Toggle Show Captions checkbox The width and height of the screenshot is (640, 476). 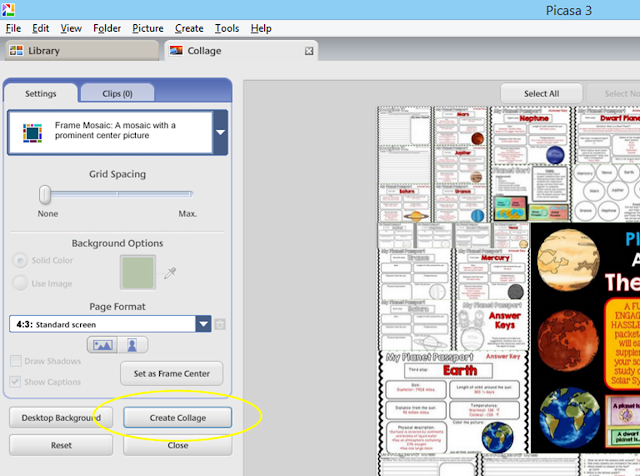(x=16, y=382)
